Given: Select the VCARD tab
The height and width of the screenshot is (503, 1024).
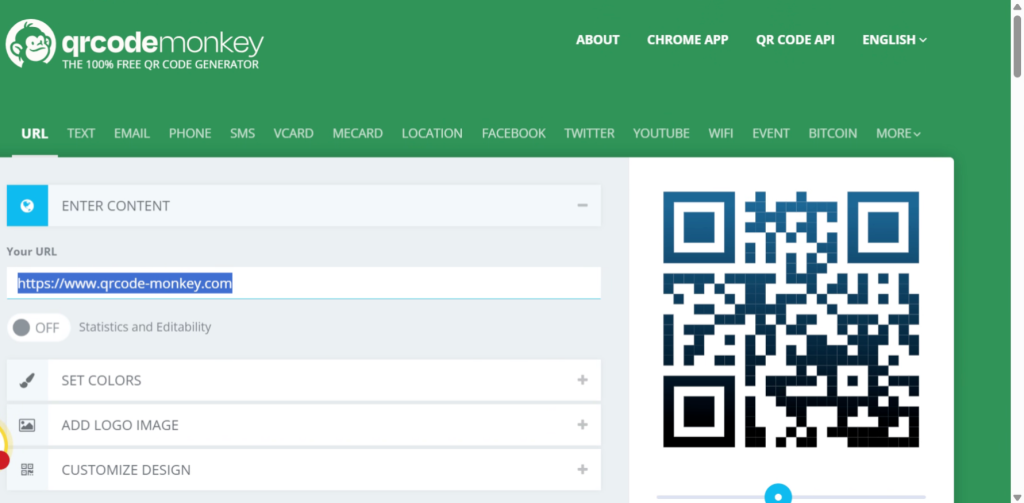Looking at the screenshot, I should 293,133.
